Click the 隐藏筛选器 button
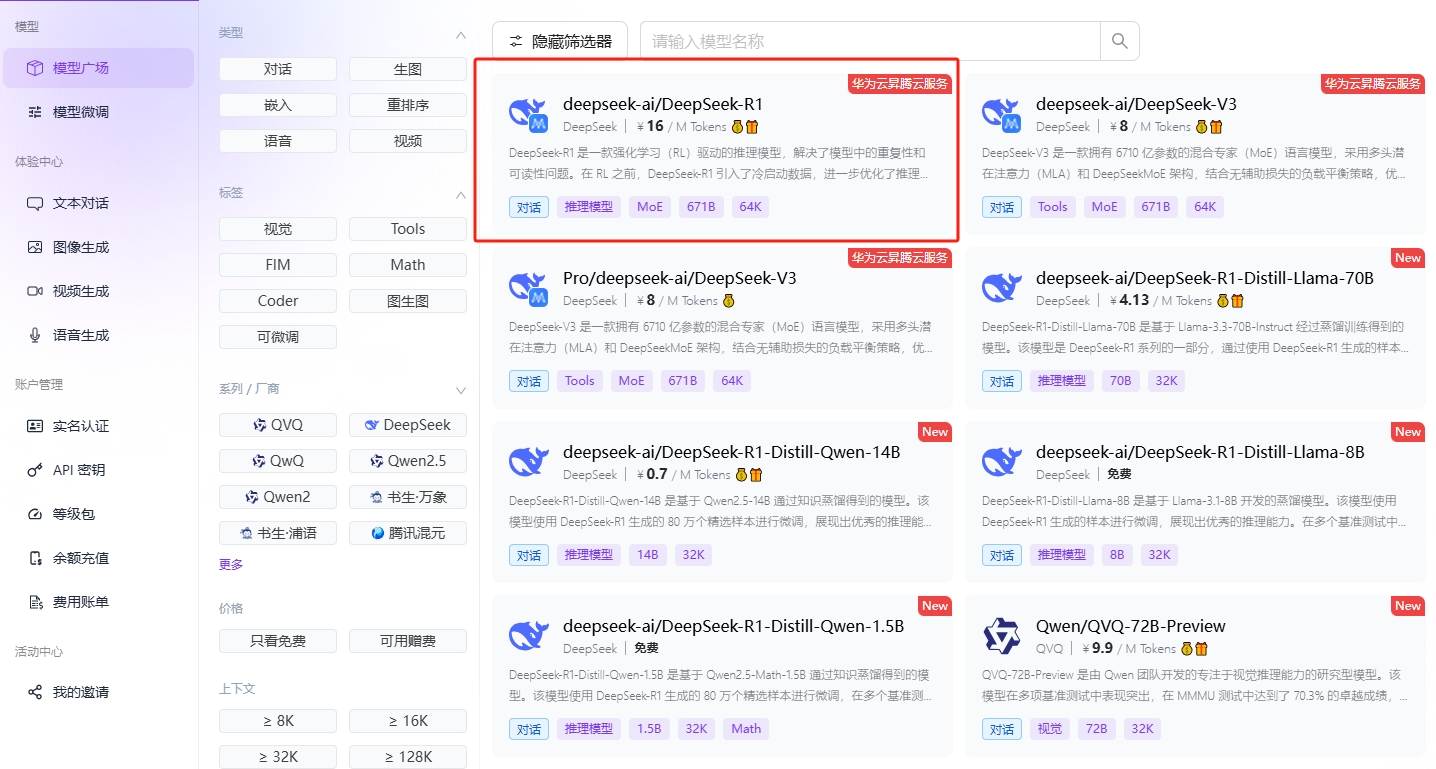The width and height of the screenshot is (1436, 769). click(x=560, y=41)
